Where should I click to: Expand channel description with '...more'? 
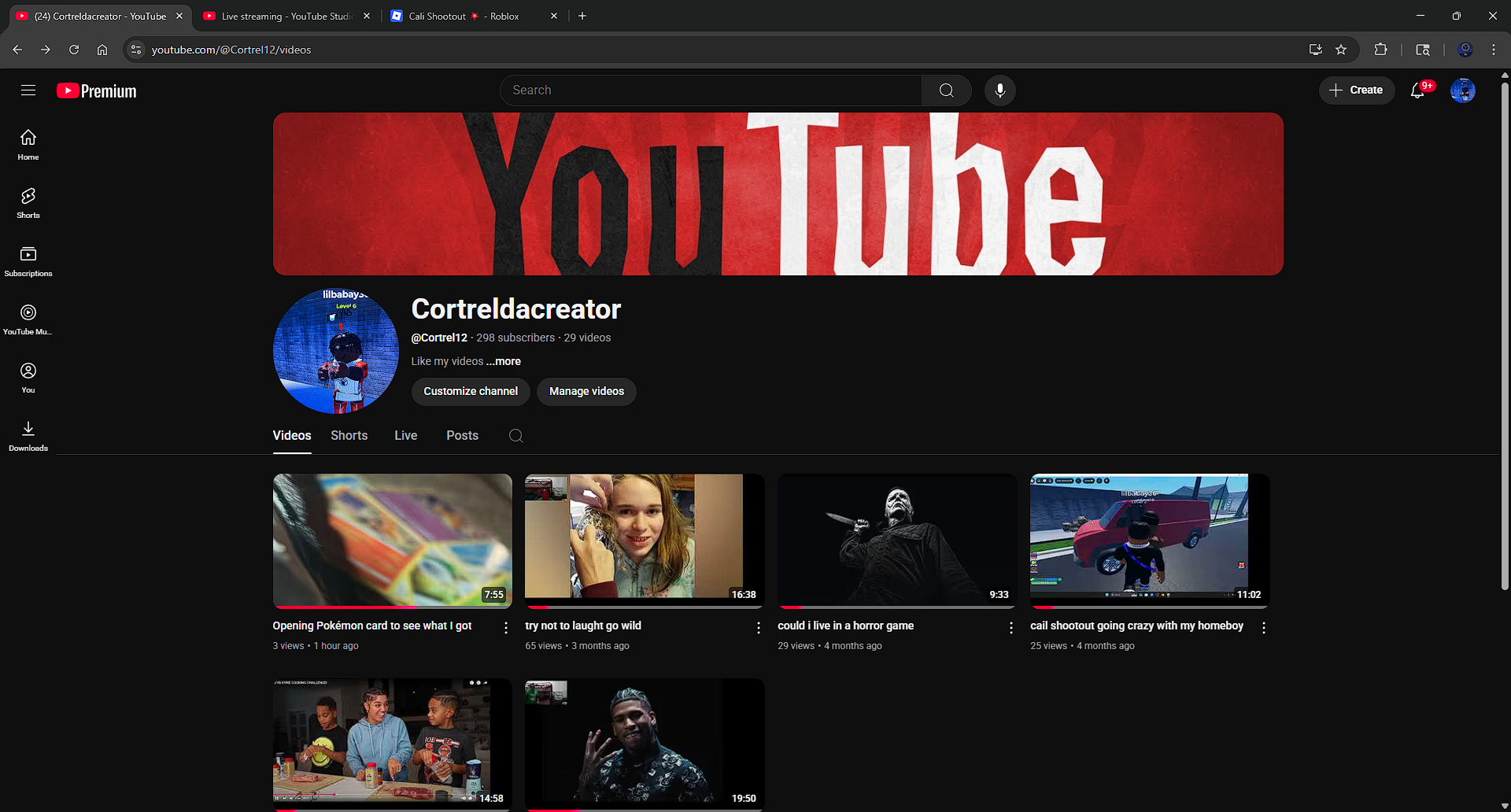[504, 361]
